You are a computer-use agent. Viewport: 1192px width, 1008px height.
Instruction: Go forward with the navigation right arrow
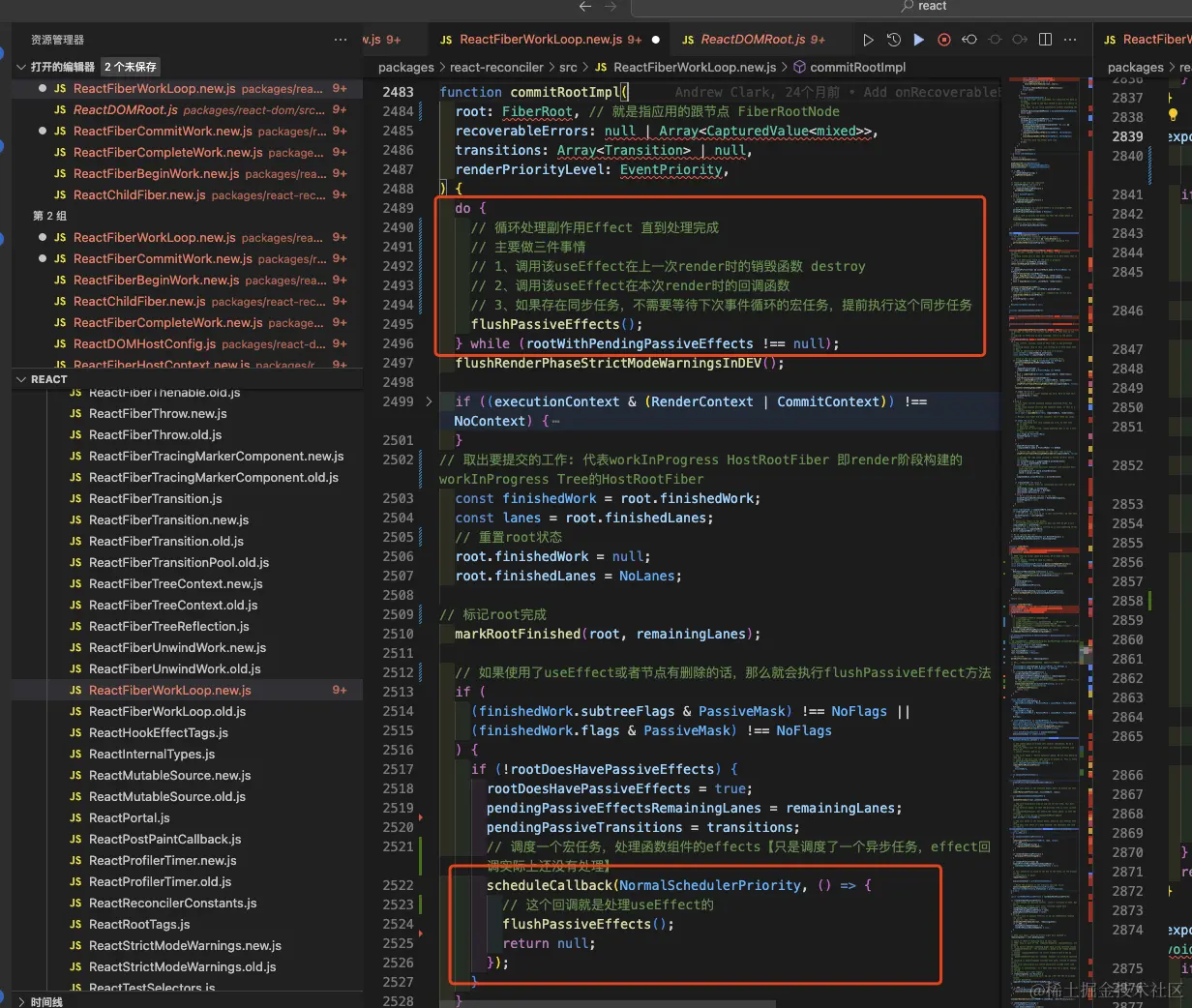[x=611, y=6]
